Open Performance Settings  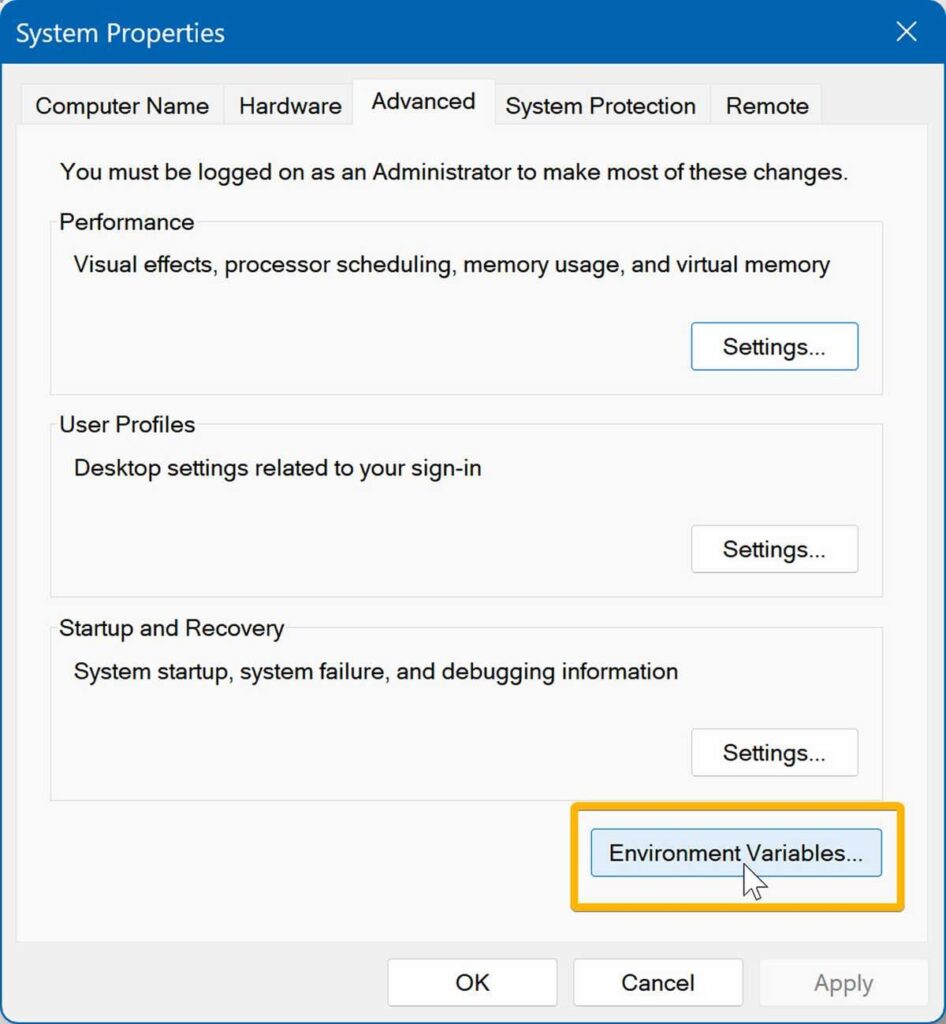point(774,346)
